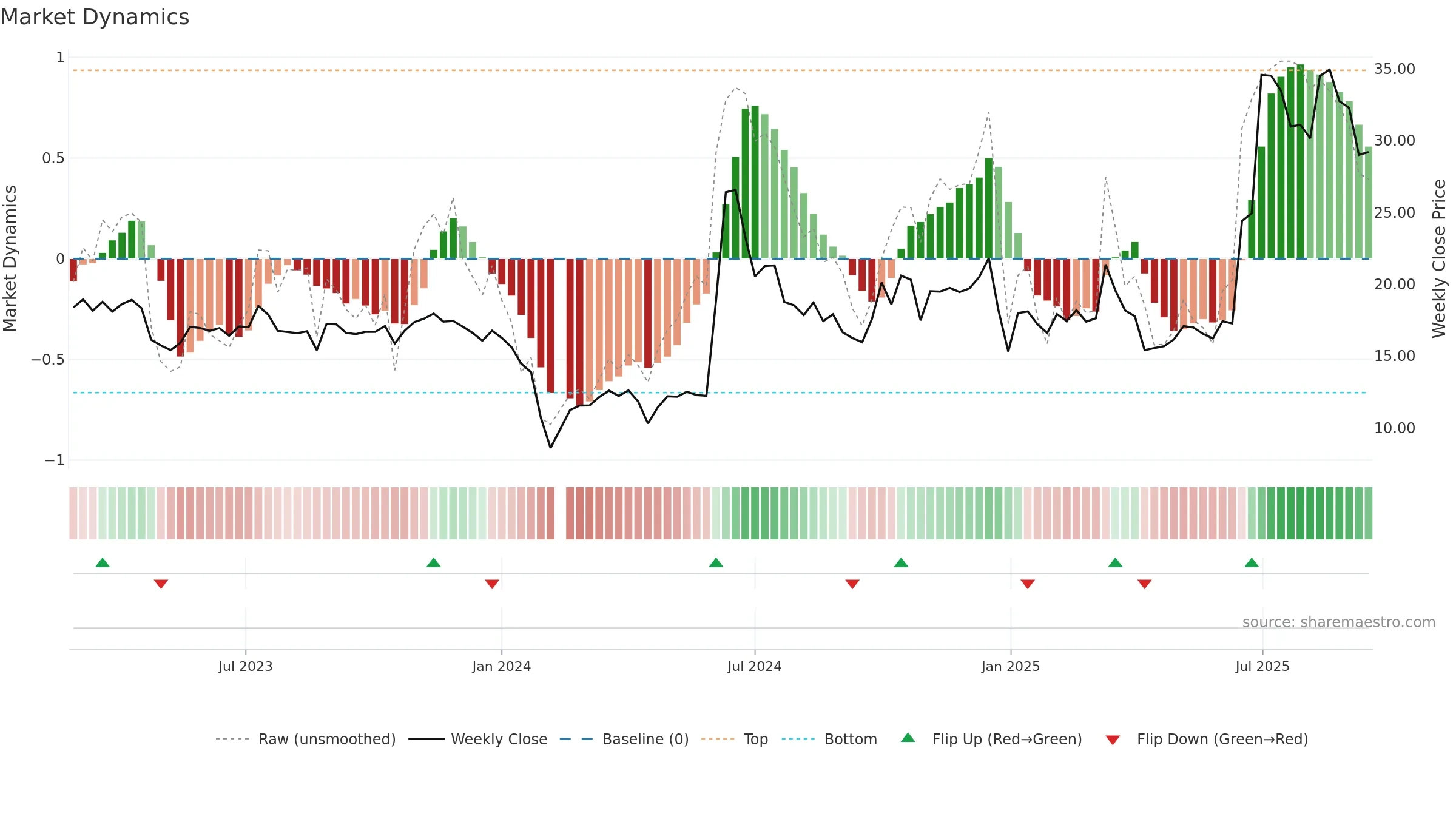Select the green flip-up marker in late 2023

(434, 562)
